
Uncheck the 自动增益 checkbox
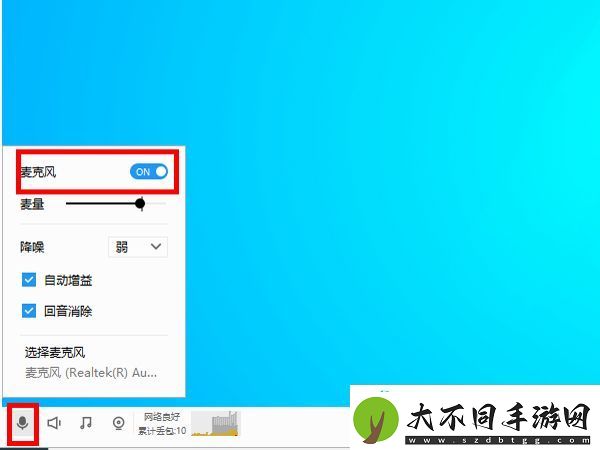[29, 280]
